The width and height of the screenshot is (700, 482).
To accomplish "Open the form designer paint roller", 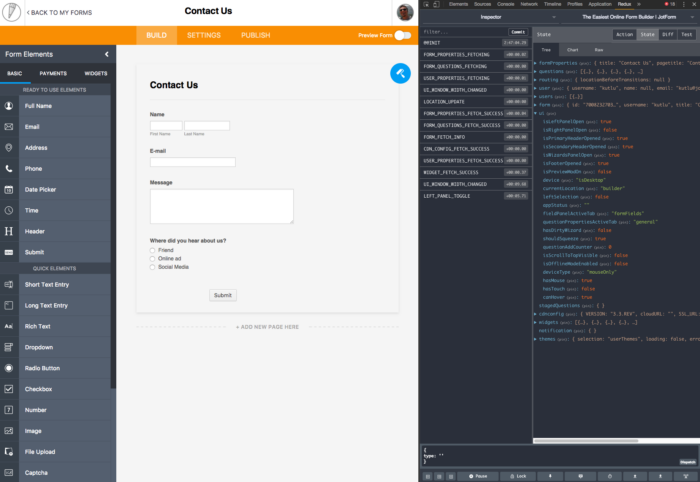I will (400, 73).
